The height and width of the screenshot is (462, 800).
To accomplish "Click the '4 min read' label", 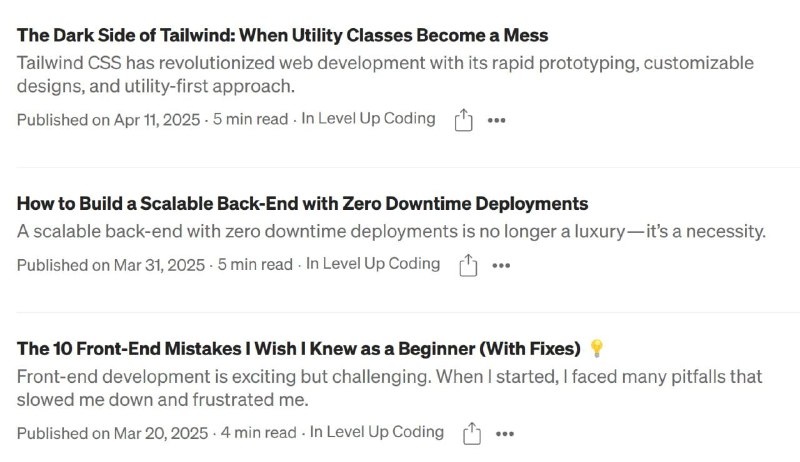I will pyautogui.click(x=258, y=433).
